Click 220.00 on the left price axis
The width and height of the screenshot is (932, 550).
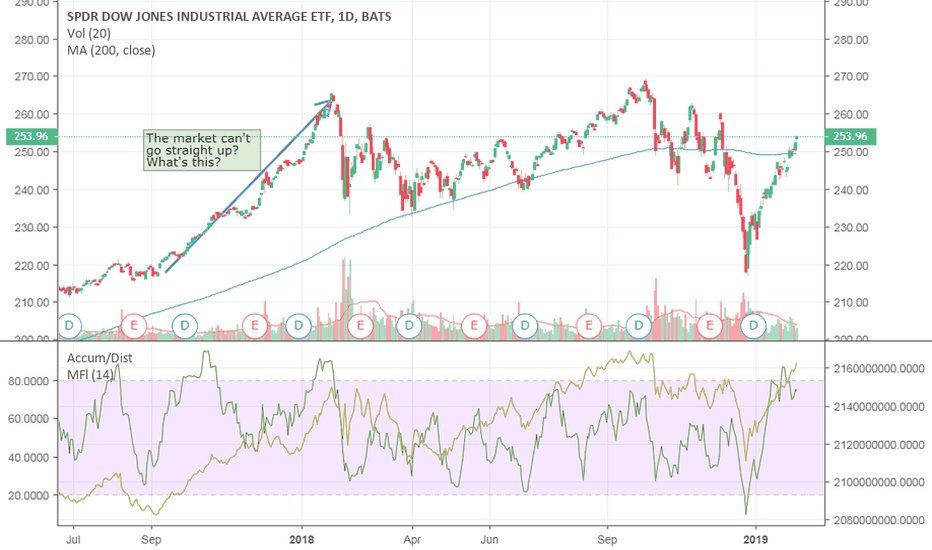point(32,266)
